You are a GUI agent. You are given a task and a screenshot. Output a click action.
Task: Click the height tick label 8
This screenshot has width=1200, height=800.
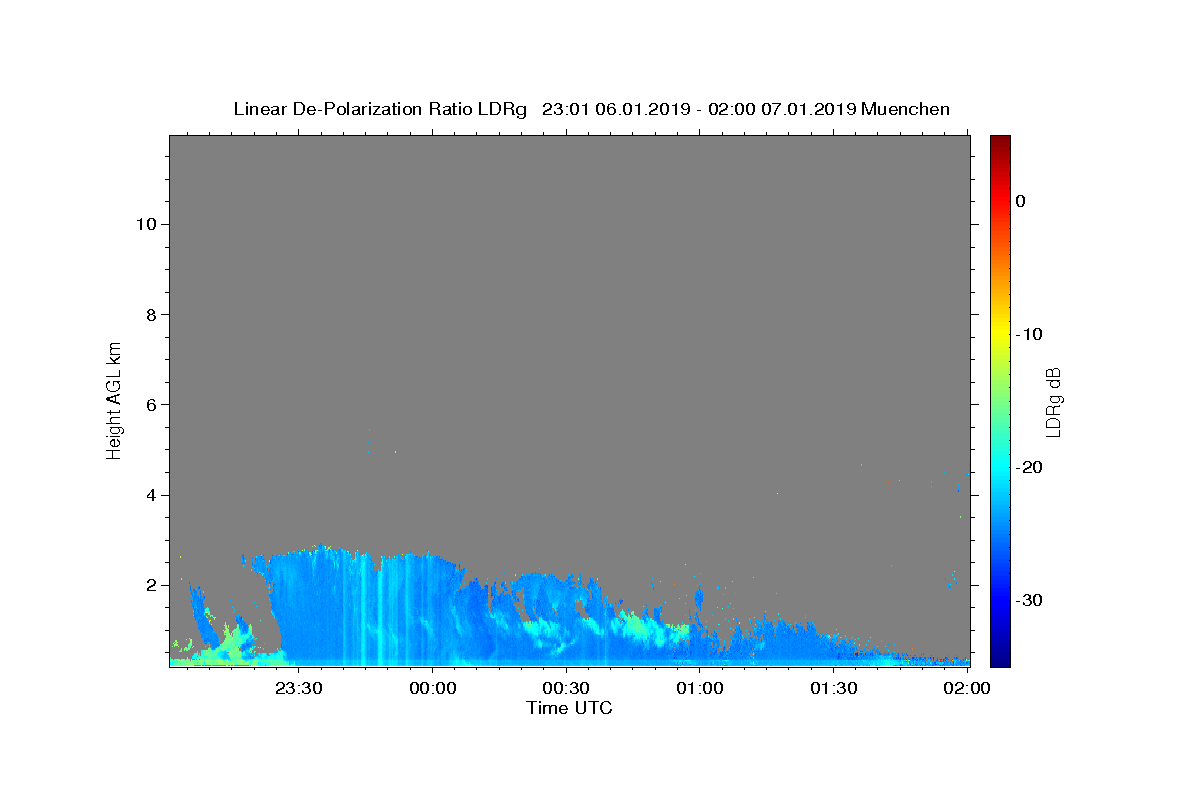pos(150,314)
